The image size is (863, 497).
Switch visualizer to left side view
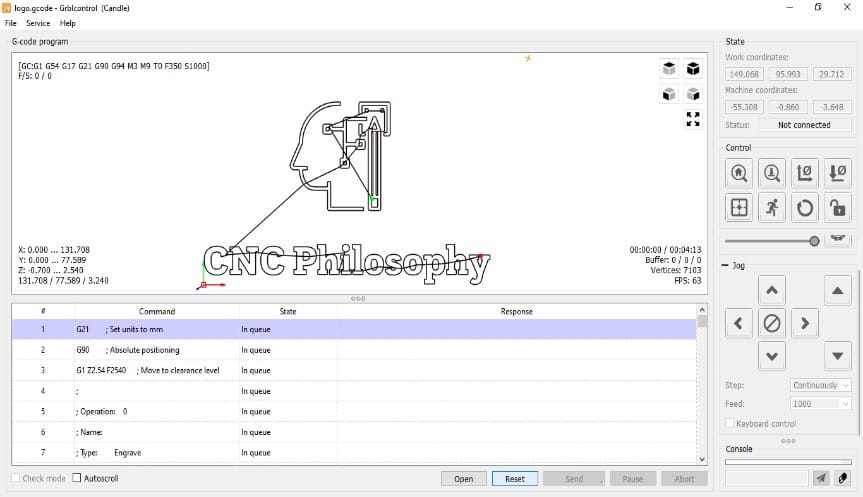693,94
